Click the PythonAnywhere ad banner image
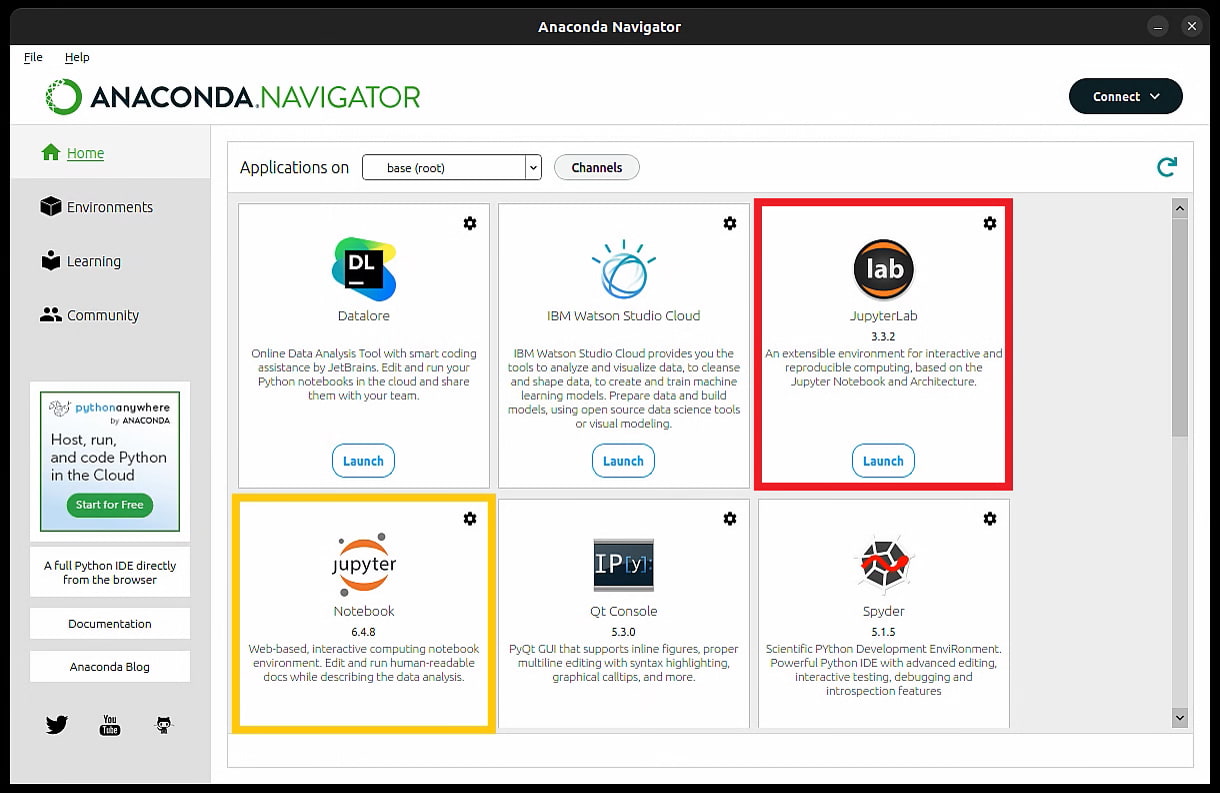1220x793 pixels. [110, 461]
